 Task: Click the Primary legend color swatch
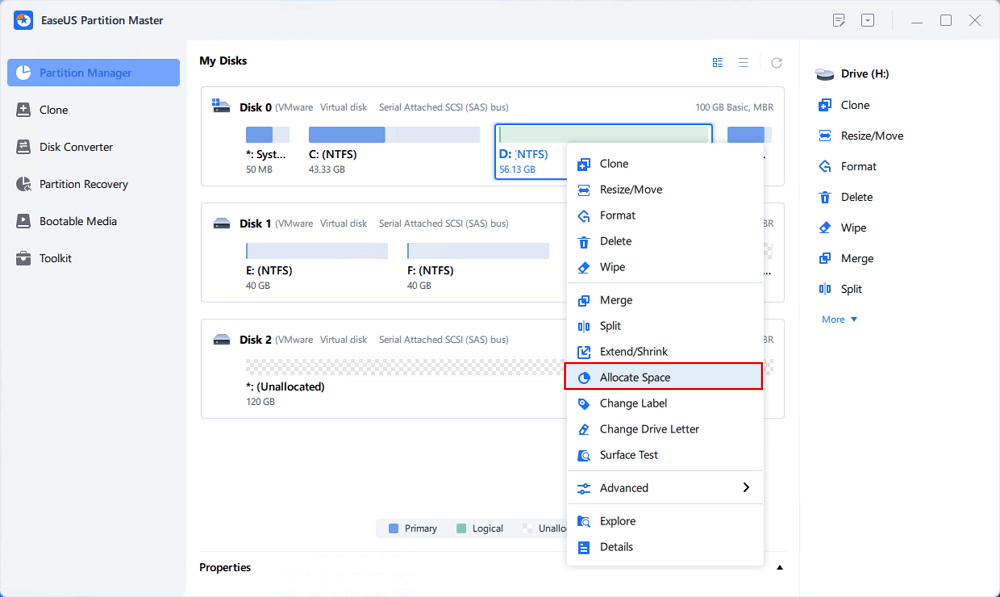[x=394, y=528]
